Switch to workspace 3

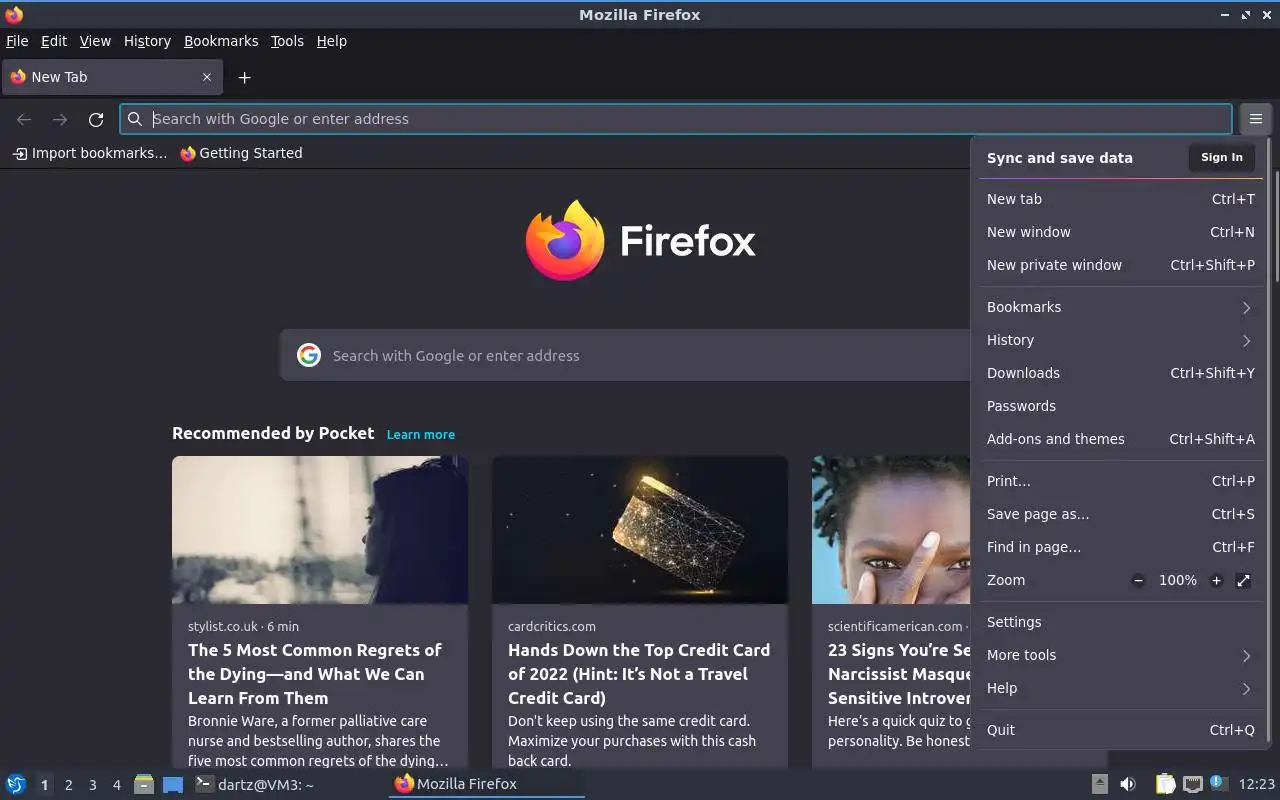click(x=92, y=785)
